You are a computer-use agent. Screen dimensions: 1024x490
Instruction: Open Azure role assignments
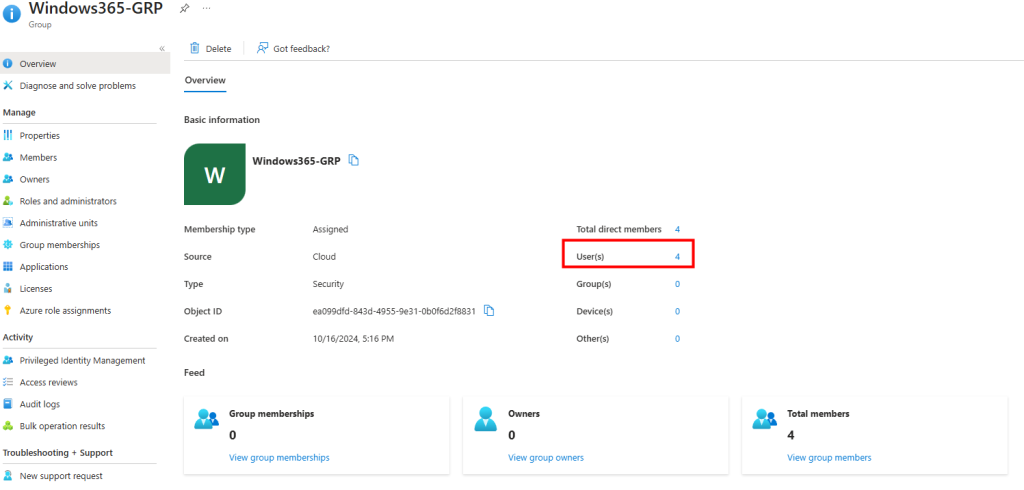click(65, 311)
